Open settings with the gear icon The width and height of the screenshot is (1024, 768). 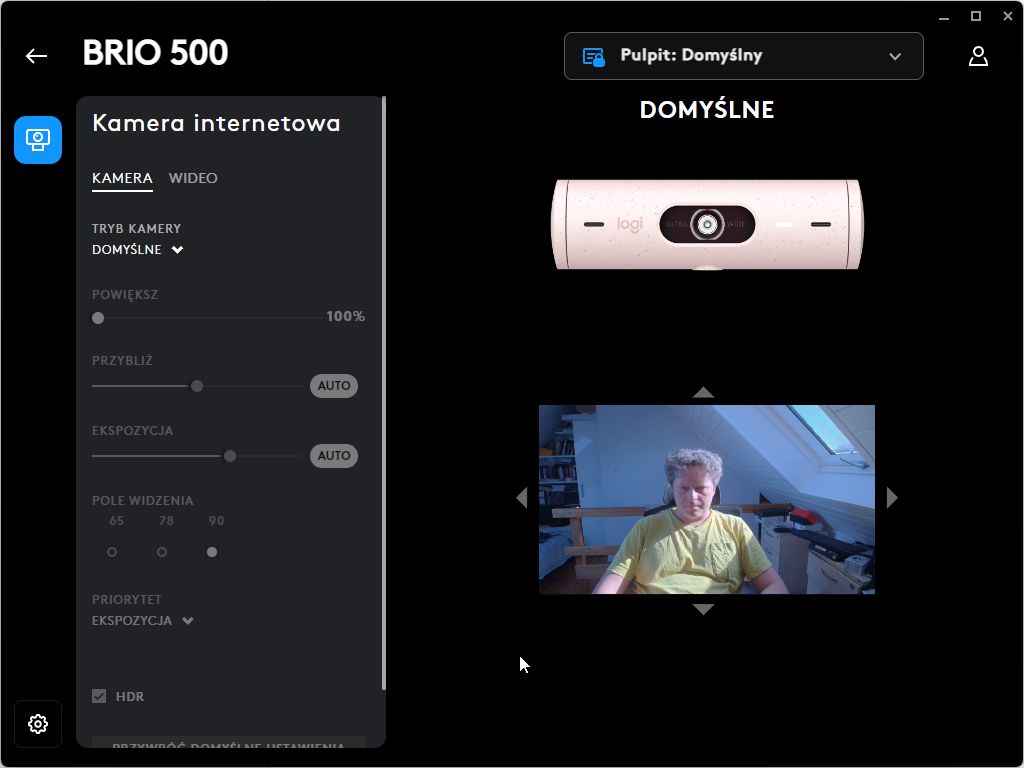[x=38, y=724]
